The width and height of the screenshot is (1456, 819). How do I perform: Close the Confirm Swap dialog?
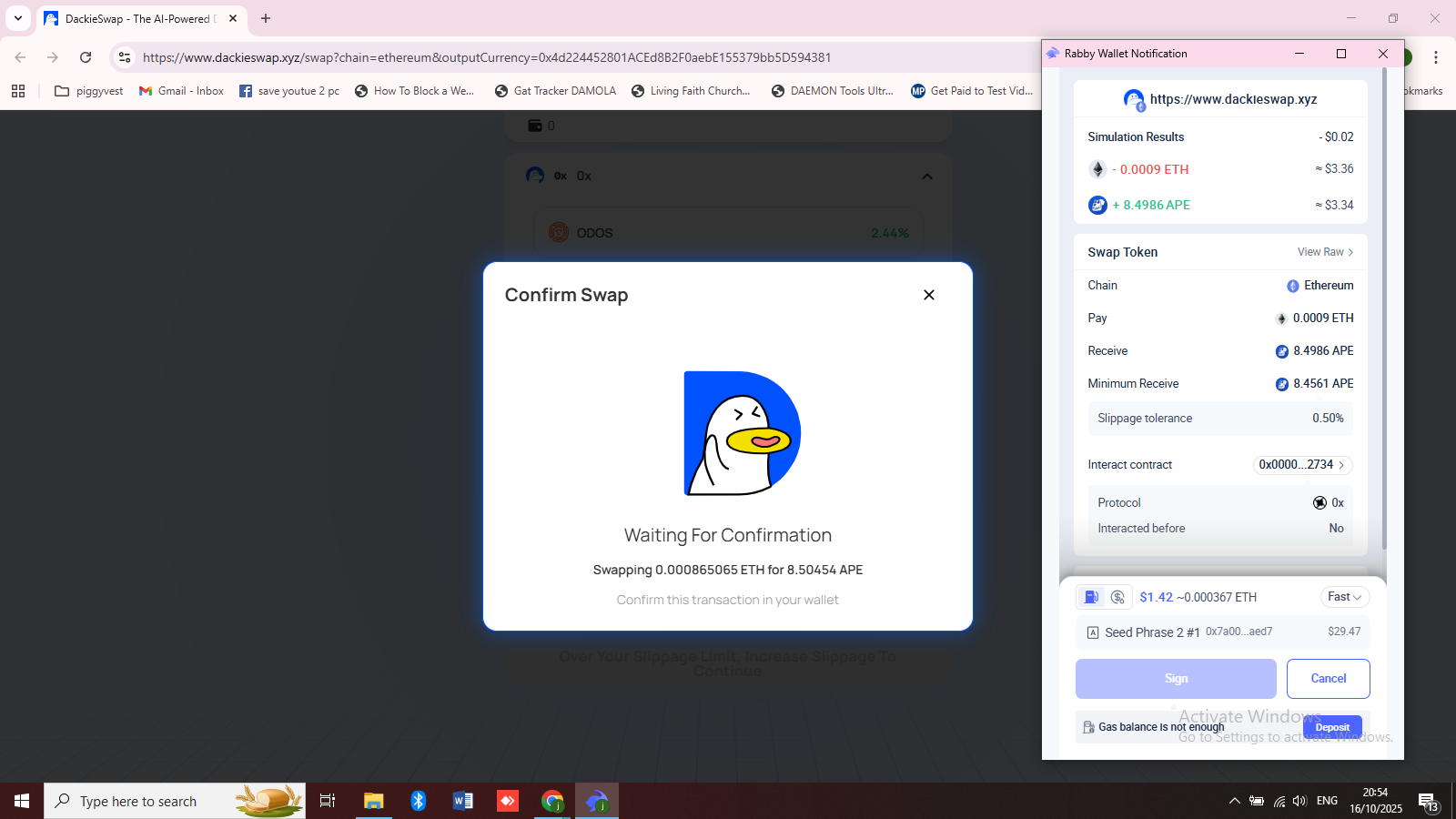click(929, 295)
